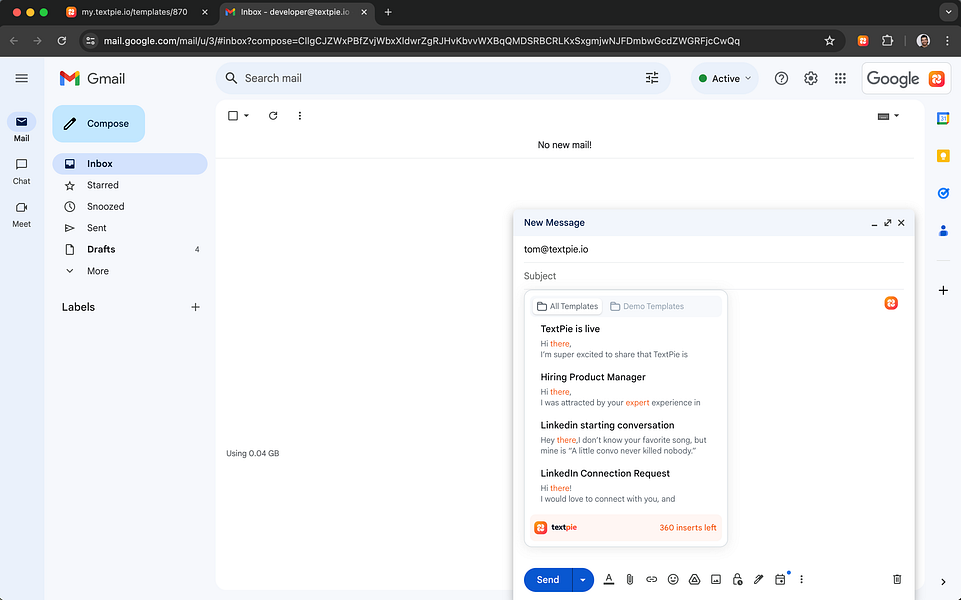Switch to the All Templates tab

coord(567,305)
